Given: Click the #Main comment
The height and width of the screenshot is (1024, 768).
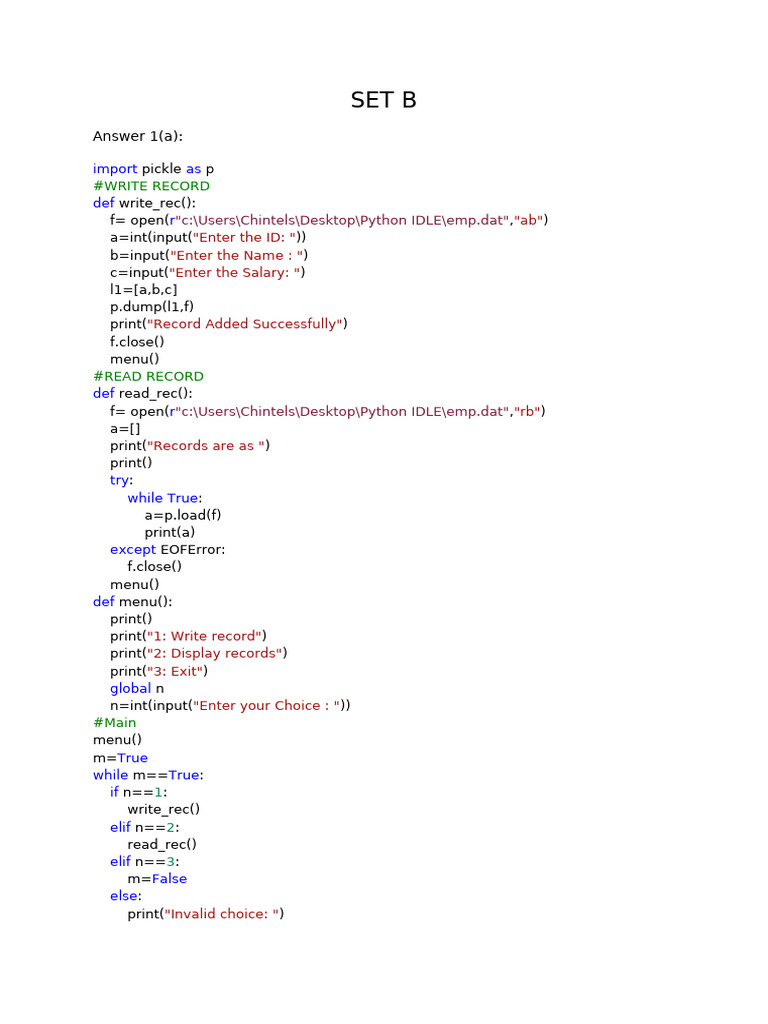Looking at the screenshot, I should pos(115,723).
